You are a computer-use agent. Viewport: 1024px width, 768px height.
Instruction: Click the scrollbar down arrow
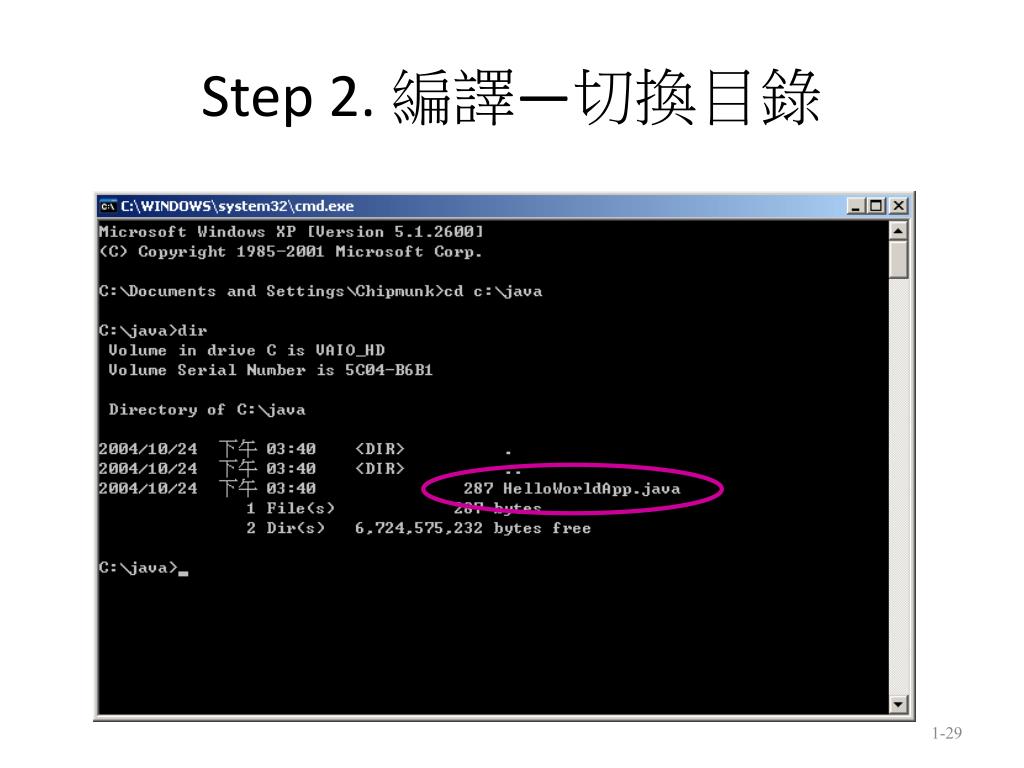point(899,704)
